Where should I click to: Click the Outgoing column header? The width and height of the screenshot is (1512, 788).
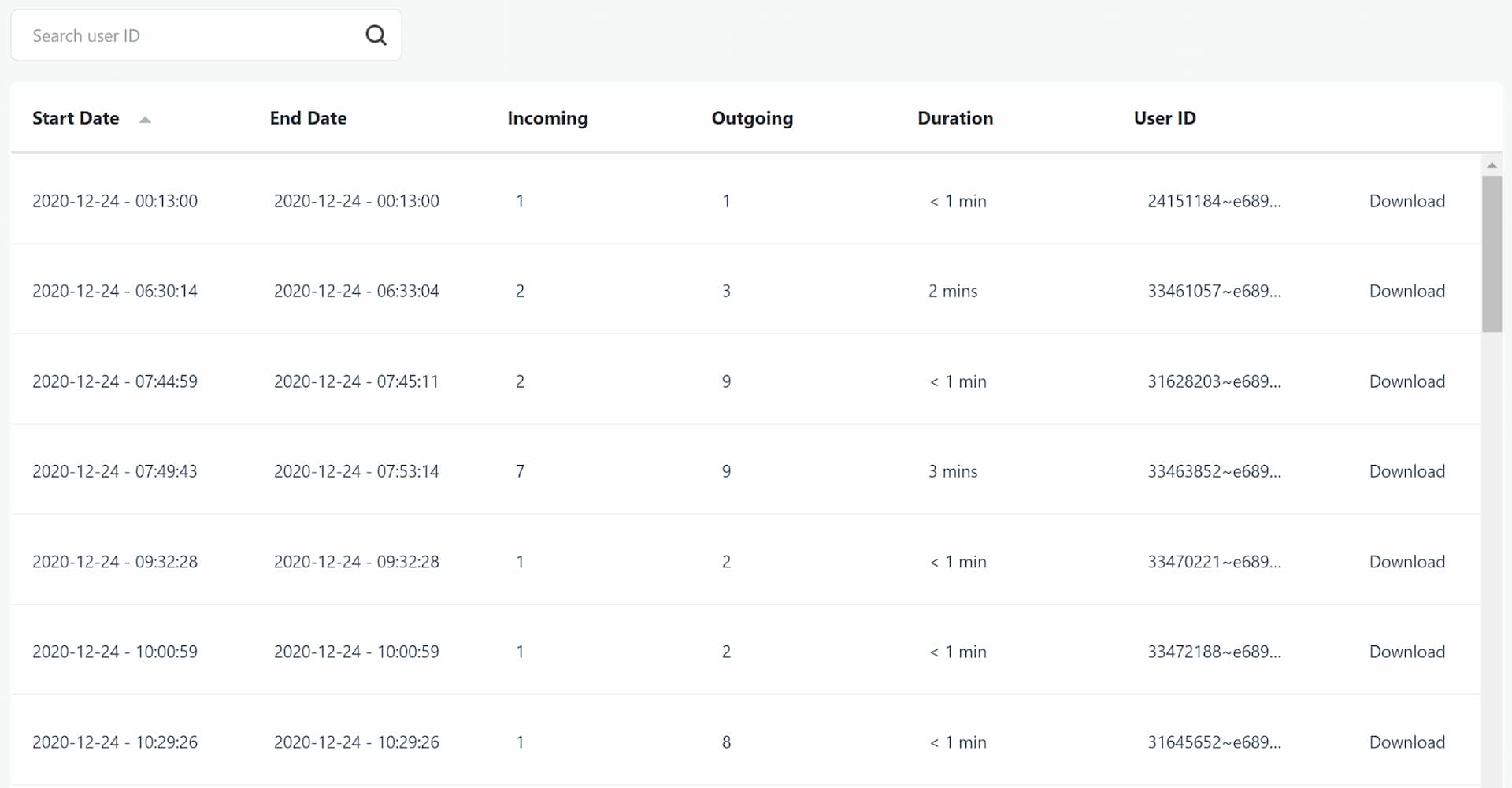(752, 118)
